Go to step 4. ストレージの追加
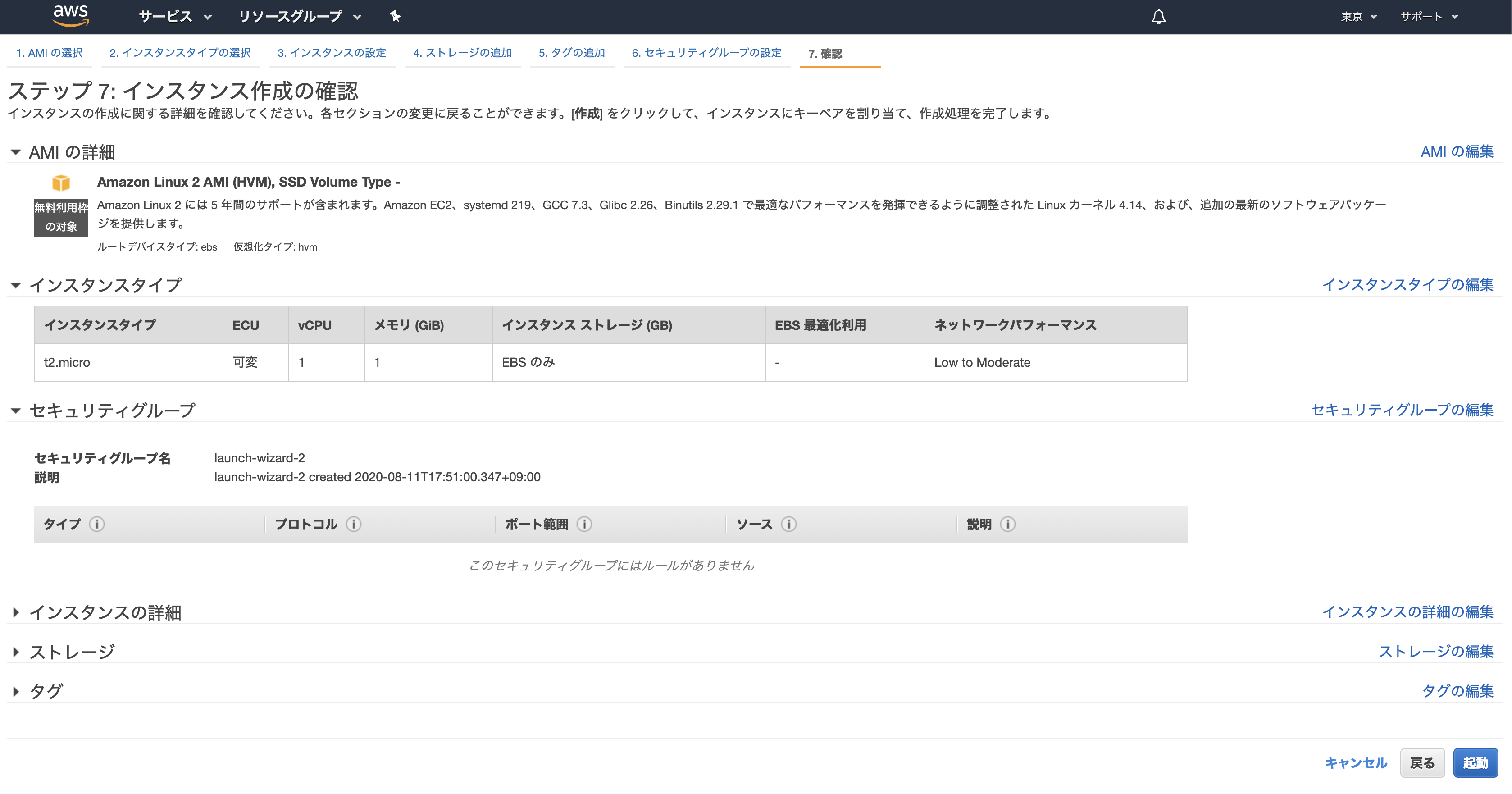1512x794 pixels. pyautogui.click(x=463, y=53)
